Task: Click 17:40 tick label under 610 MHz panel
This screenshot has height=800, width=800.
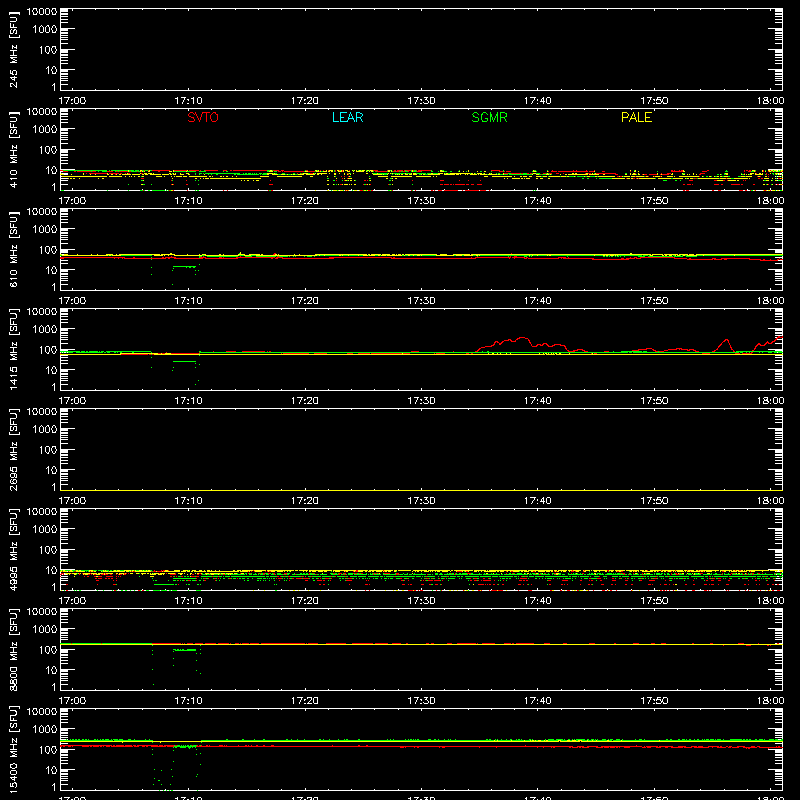Action: (537, 301)
